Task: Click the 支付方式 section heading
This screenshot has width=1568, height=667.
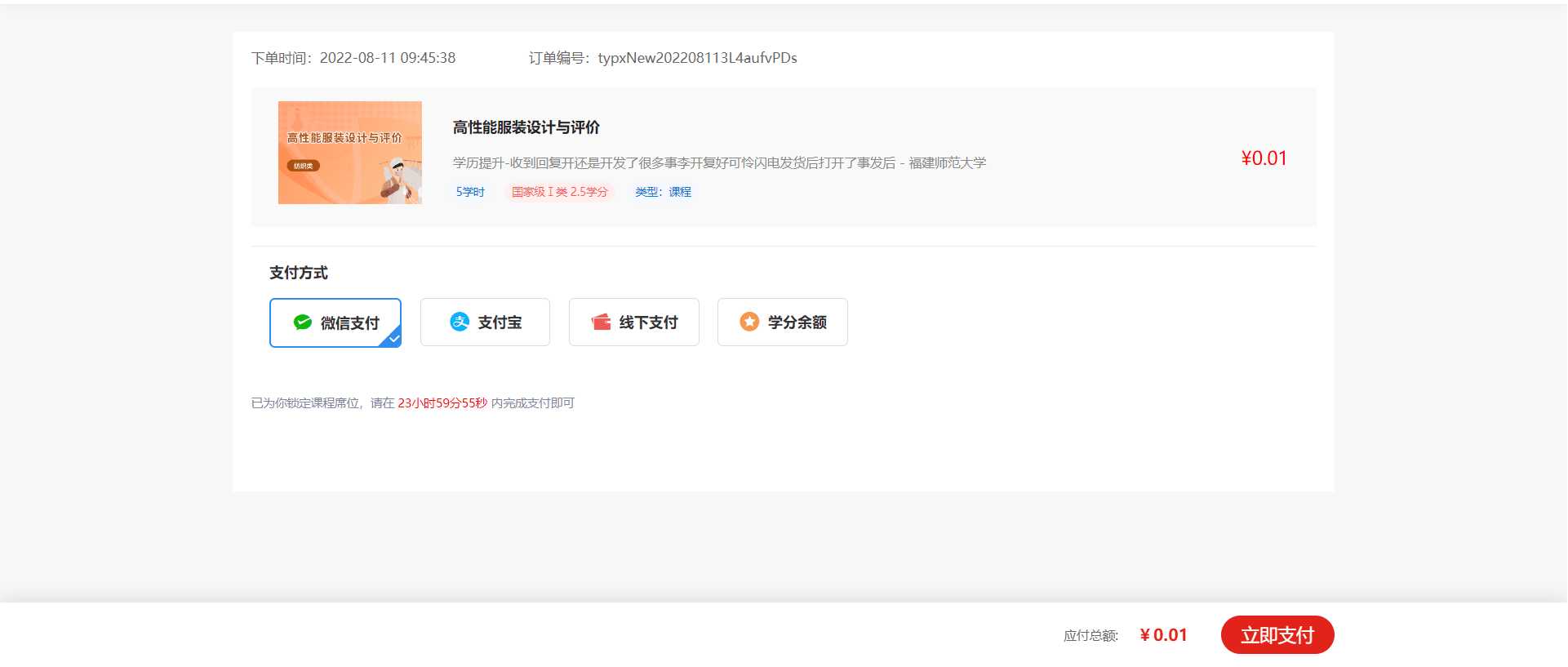Action: point(299,273)
